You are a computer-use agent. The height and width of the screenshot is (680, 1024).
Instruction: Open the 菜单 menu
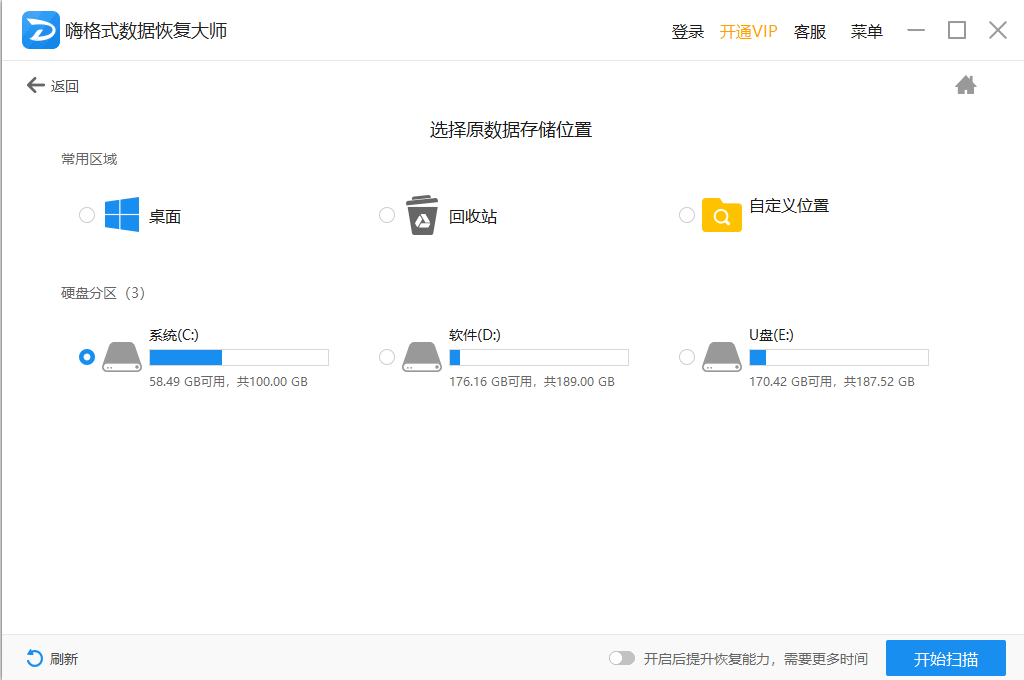pyautogui.click(x=866, y=31)
